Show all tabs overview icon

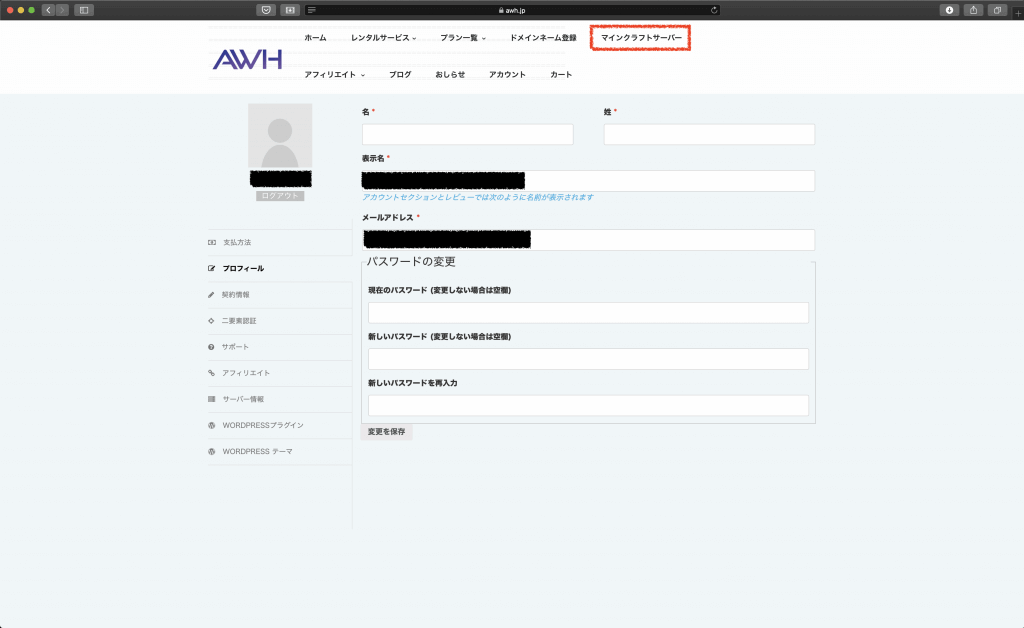click(997, 10)
